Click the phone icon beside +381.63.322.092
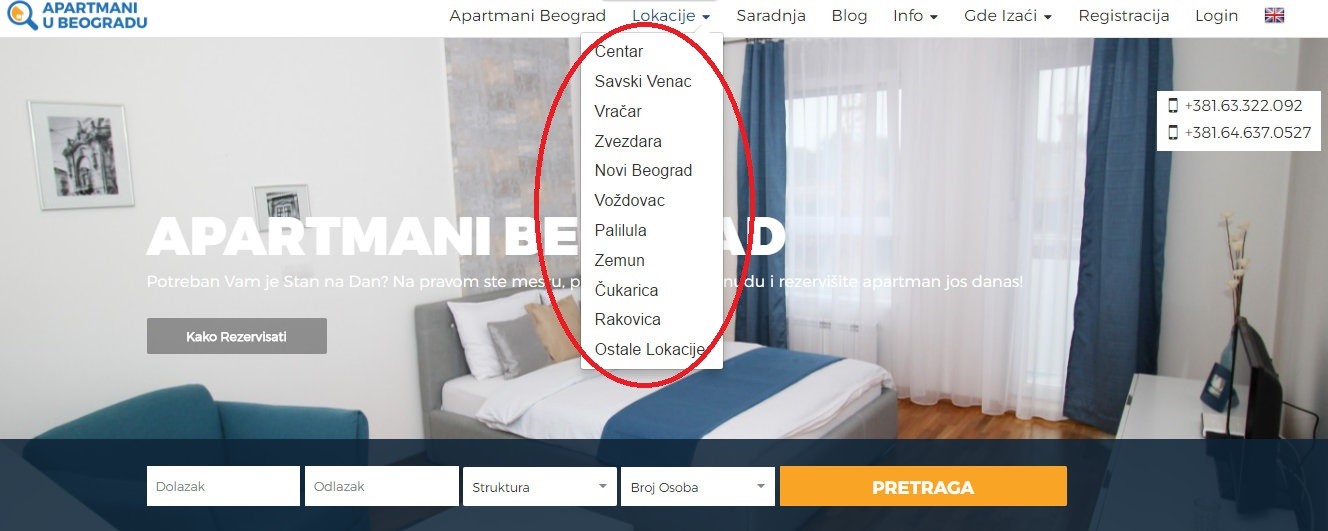 coord(1173,106)
